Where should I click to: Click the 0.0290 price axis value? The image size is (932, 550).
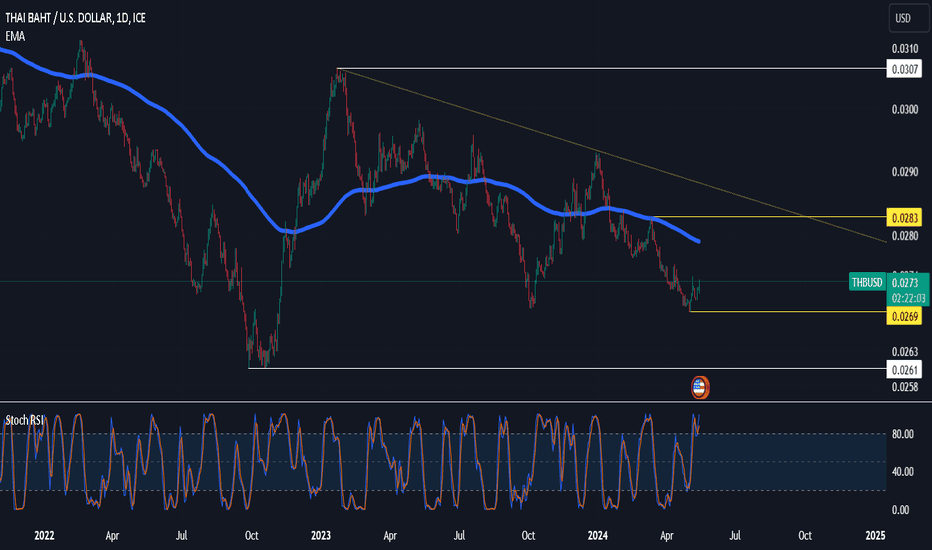905,172
